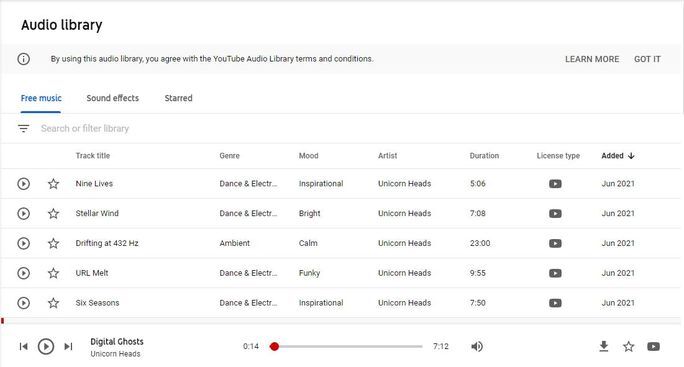Skip to previous track in player
The width and height of the screenshot is (684, 367).
(24, 346)
